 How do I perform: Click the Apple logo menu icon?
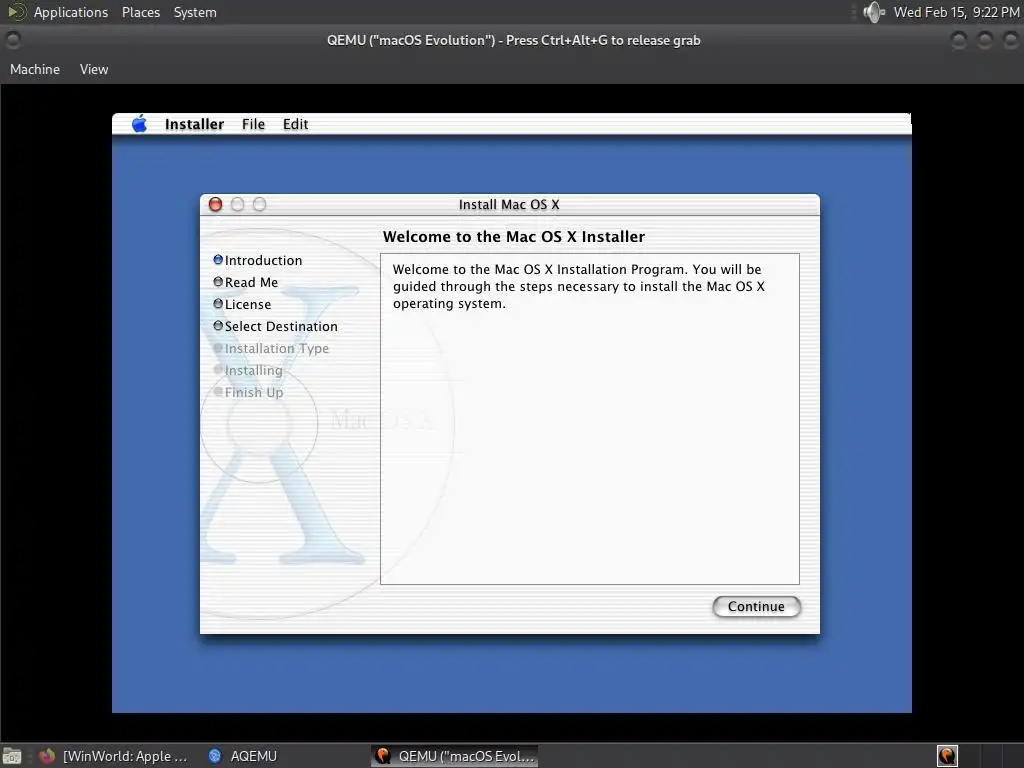coord(139,123)
